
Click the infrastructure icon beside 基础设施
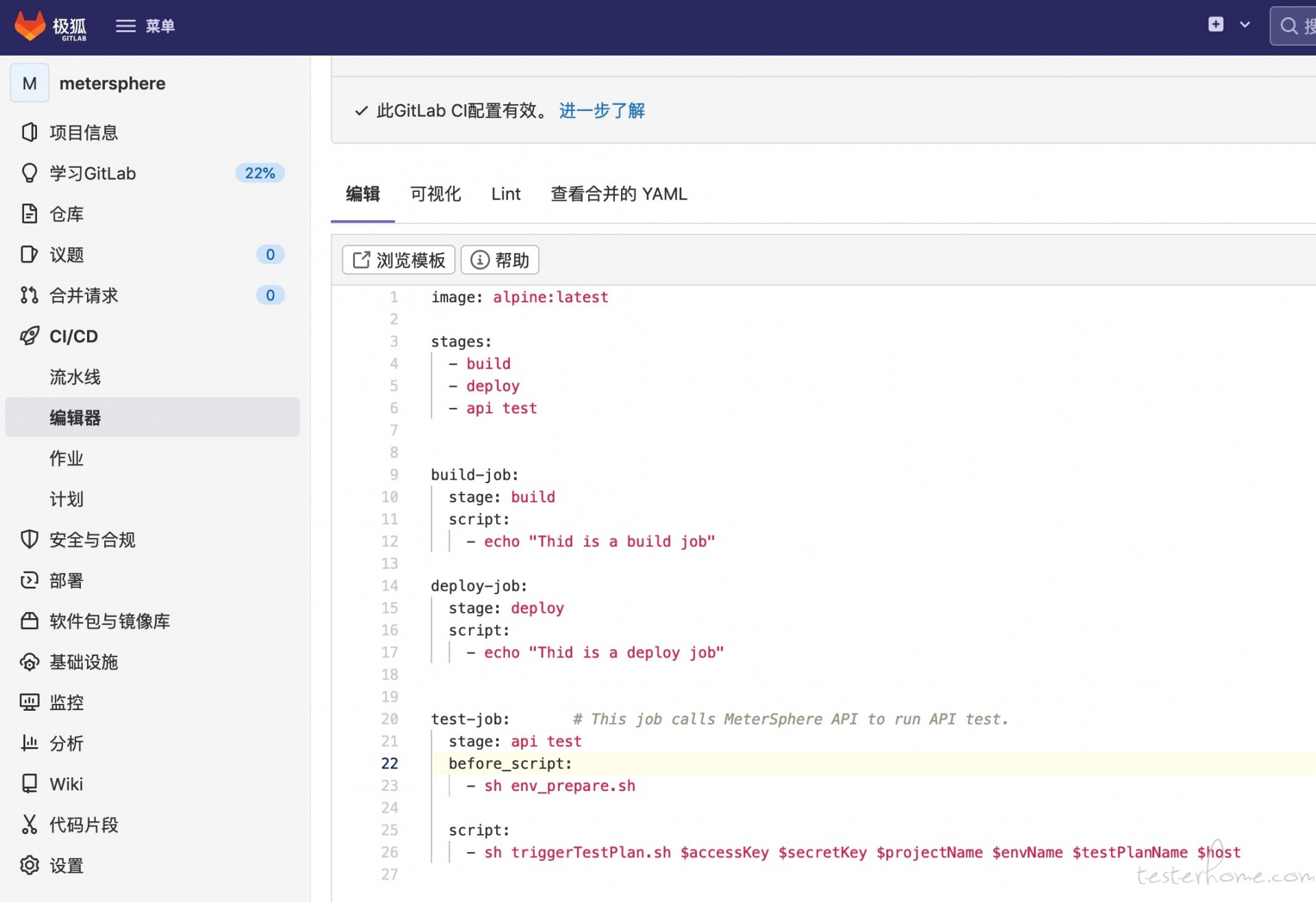tap(29, 662)
